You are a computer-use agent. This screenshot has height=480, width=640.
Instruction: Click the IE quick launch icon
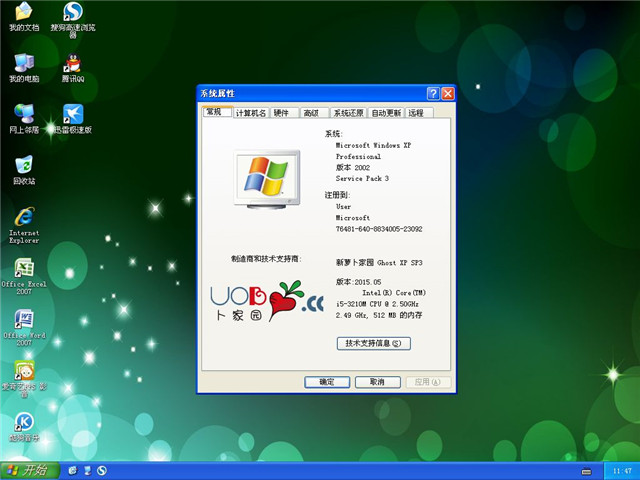pyautogui.click(x=73, y=471)
